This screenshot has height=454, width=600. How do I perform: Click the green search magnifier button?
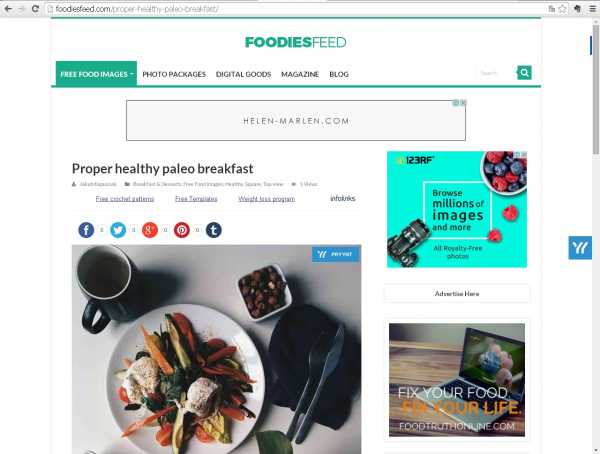524,72
